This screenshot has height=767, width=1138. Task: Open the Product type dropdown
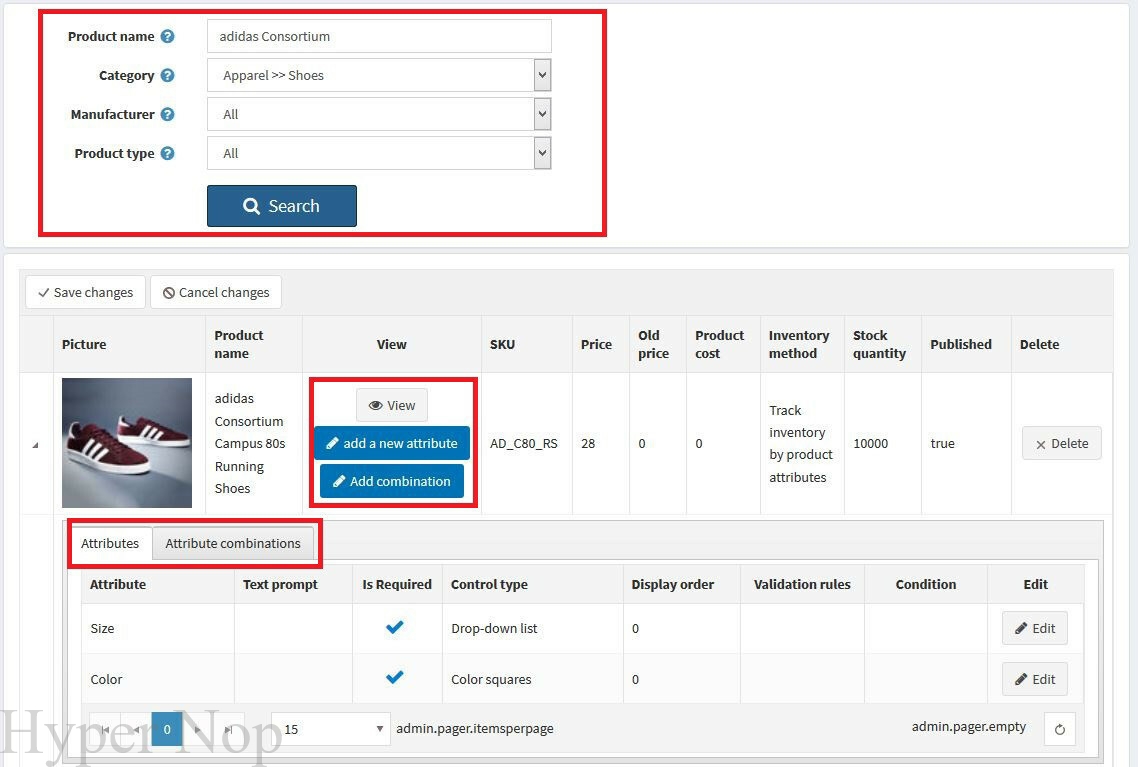(379, 153)
